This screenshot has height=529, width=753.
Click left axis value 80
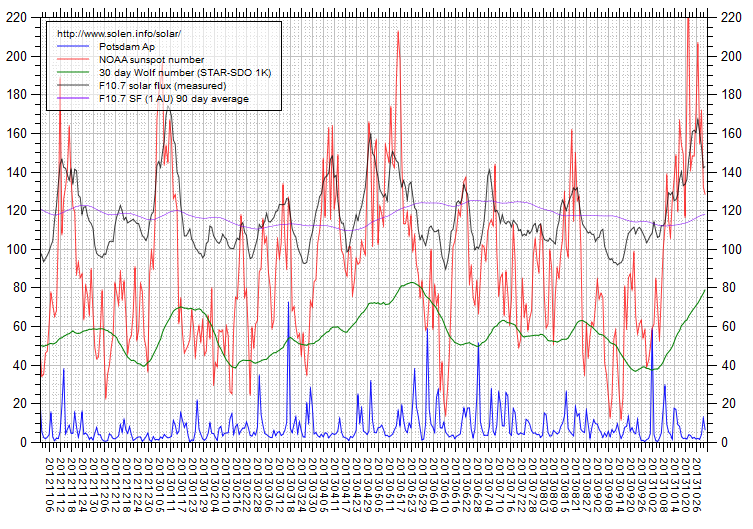(x=20, y=288)
